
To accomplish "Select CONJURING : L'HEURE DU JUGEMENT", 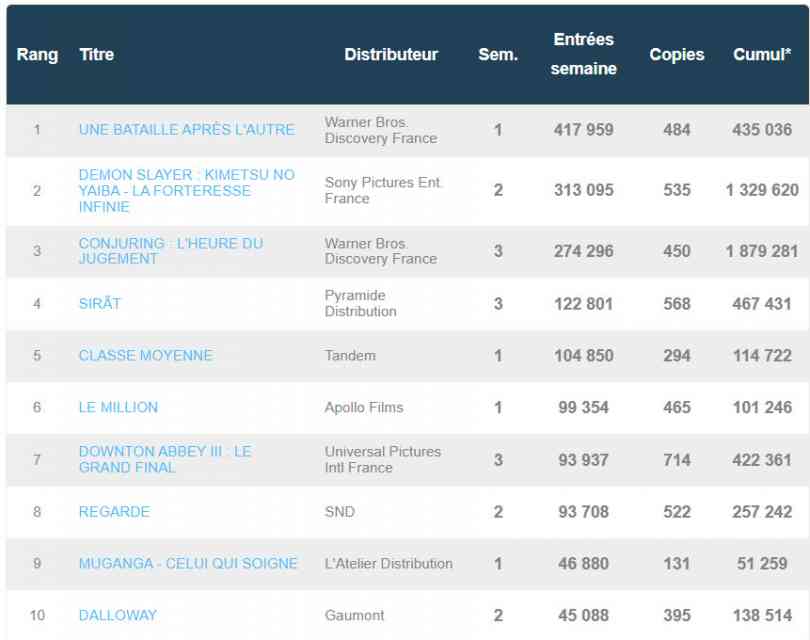I will [x=170, y=251].
